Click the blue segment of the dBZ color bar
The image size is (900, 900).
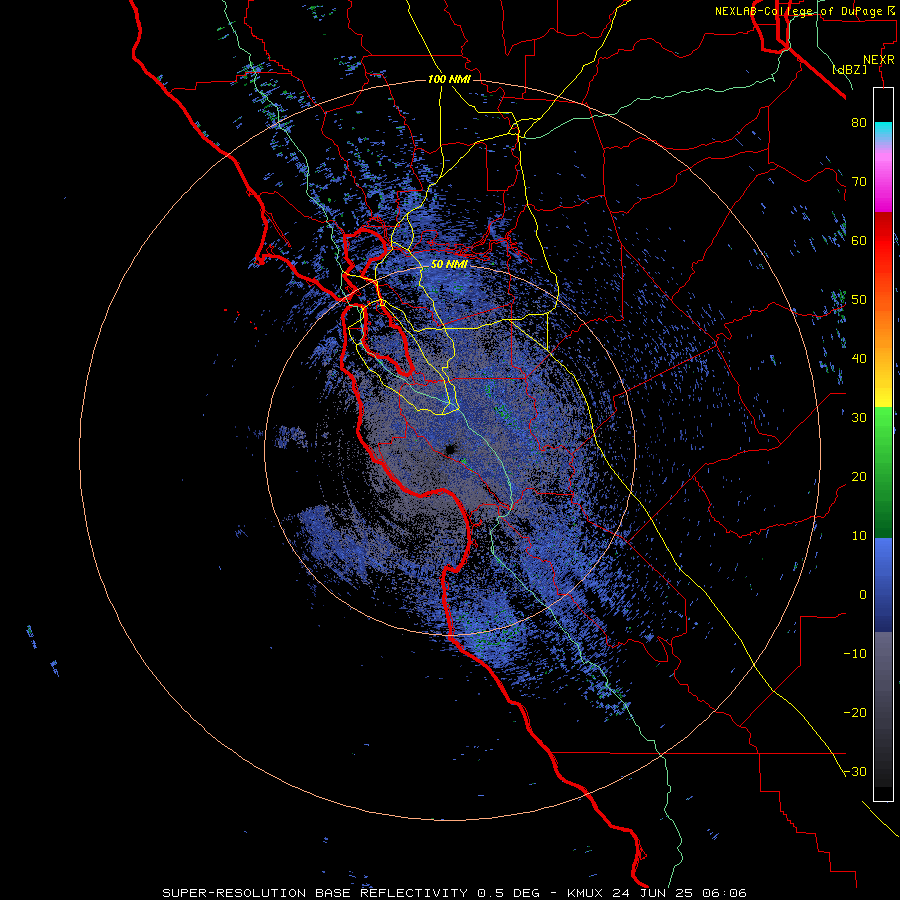pos(883,584)
